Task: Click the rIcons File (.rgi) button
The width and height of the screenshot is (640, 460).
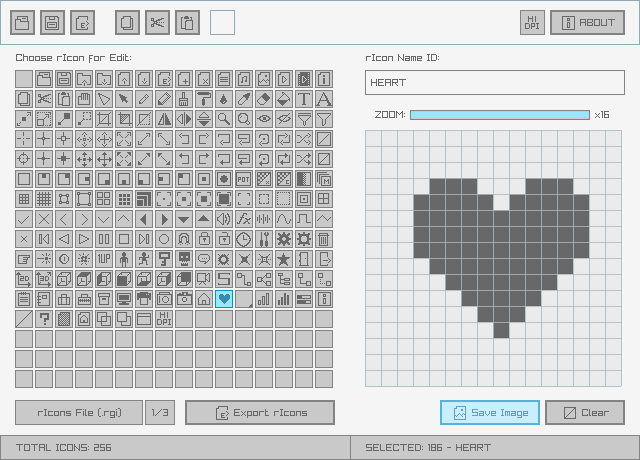Action: pos(79,413)
